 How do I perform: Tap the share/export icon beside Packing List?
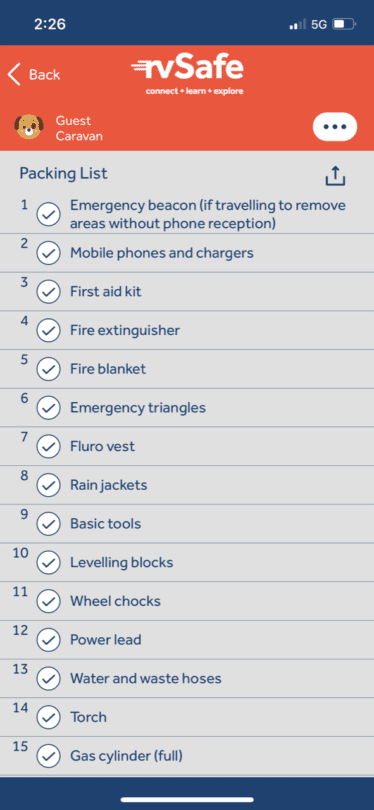[335, 176]
